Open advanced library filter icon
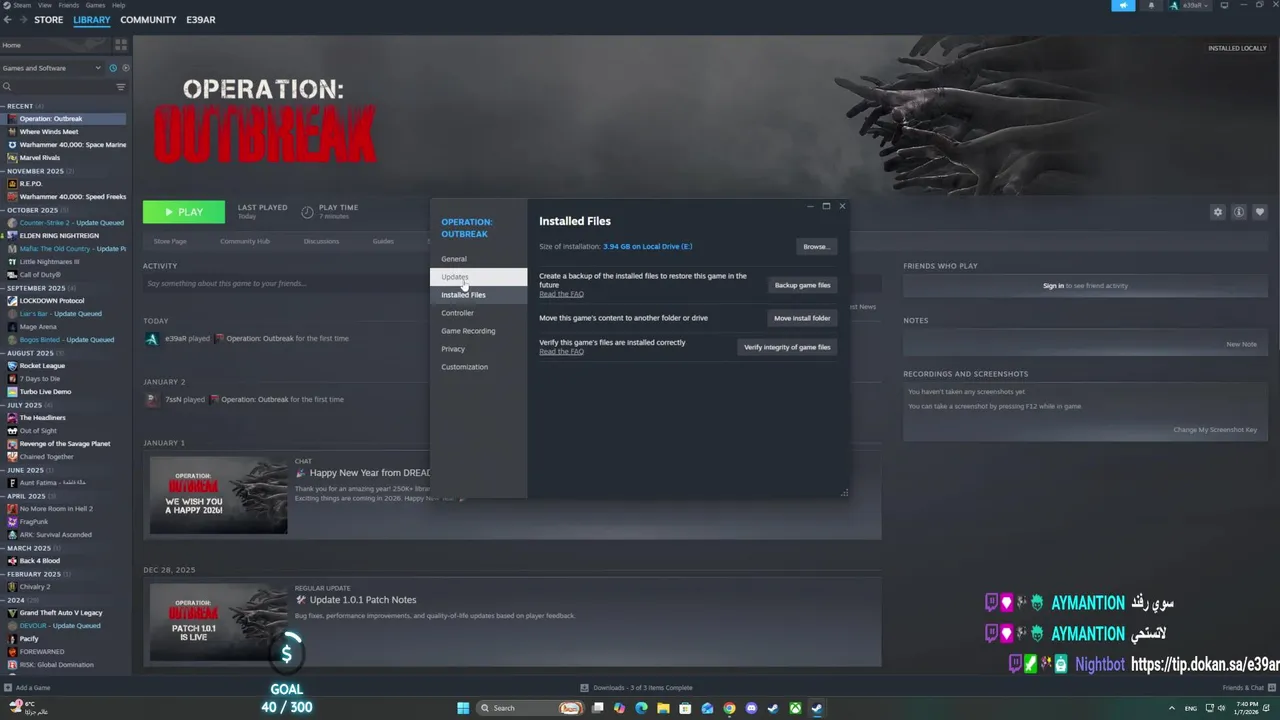The image size is (1280, 720). pyautogui.click(x=121, y=87)
